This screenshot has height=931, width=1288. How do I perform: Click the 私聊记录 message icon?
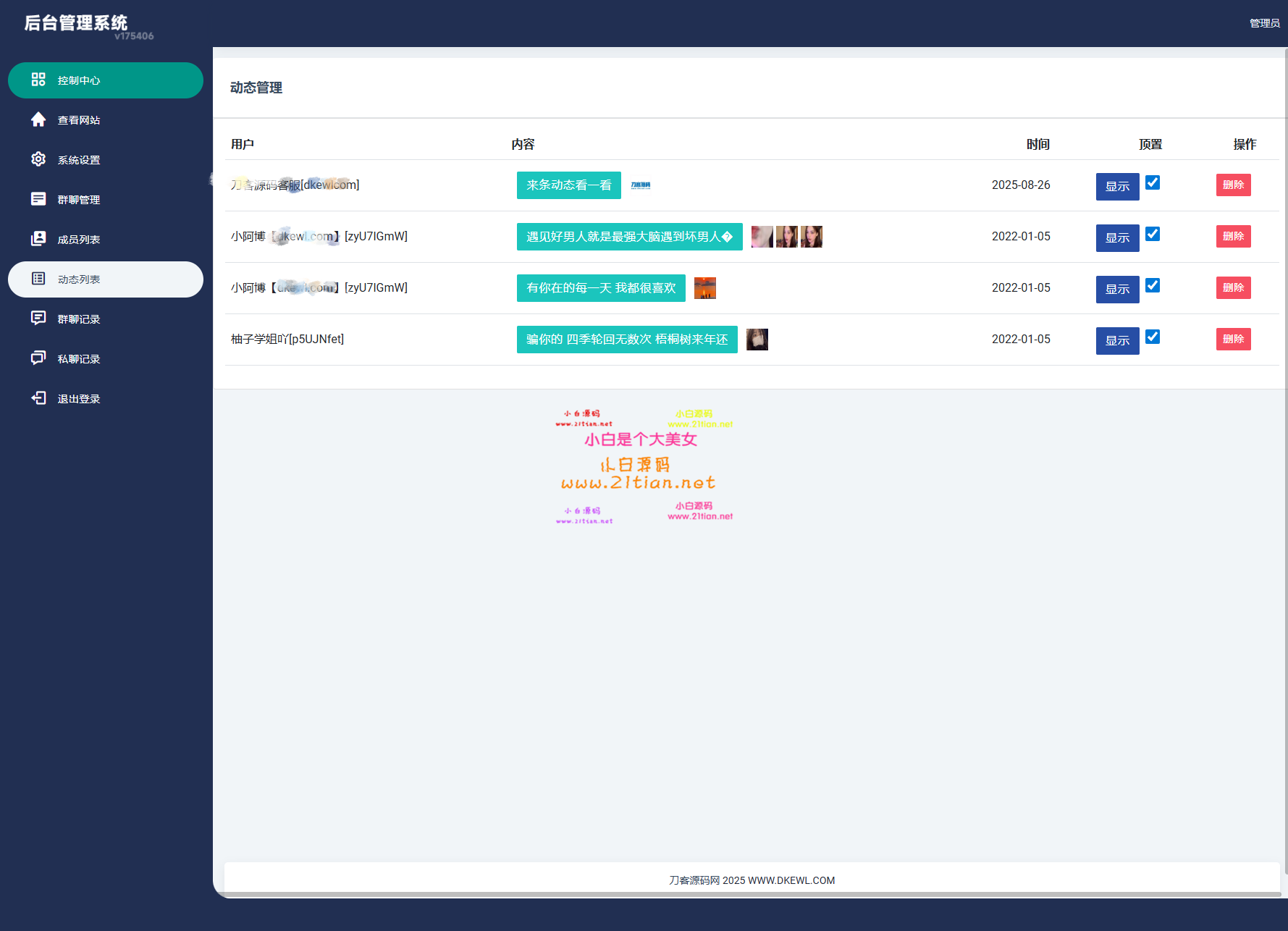[38, 358]
